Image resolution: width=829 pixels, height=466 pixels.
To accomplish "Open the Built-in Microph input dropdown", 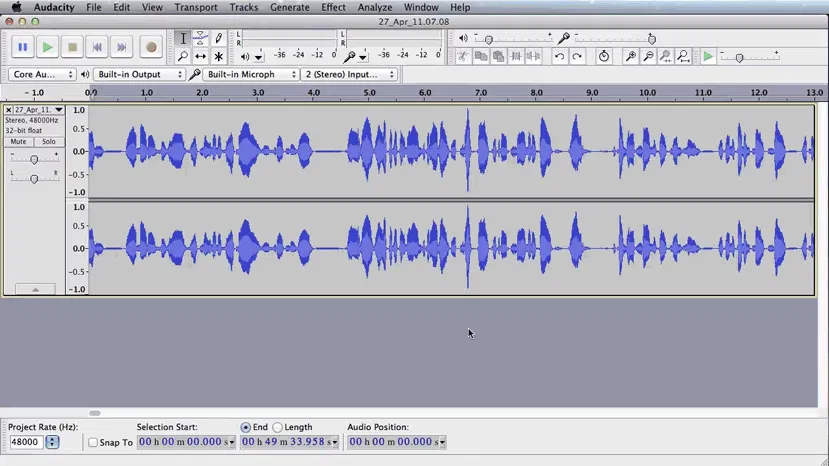I will coord(251,75).
